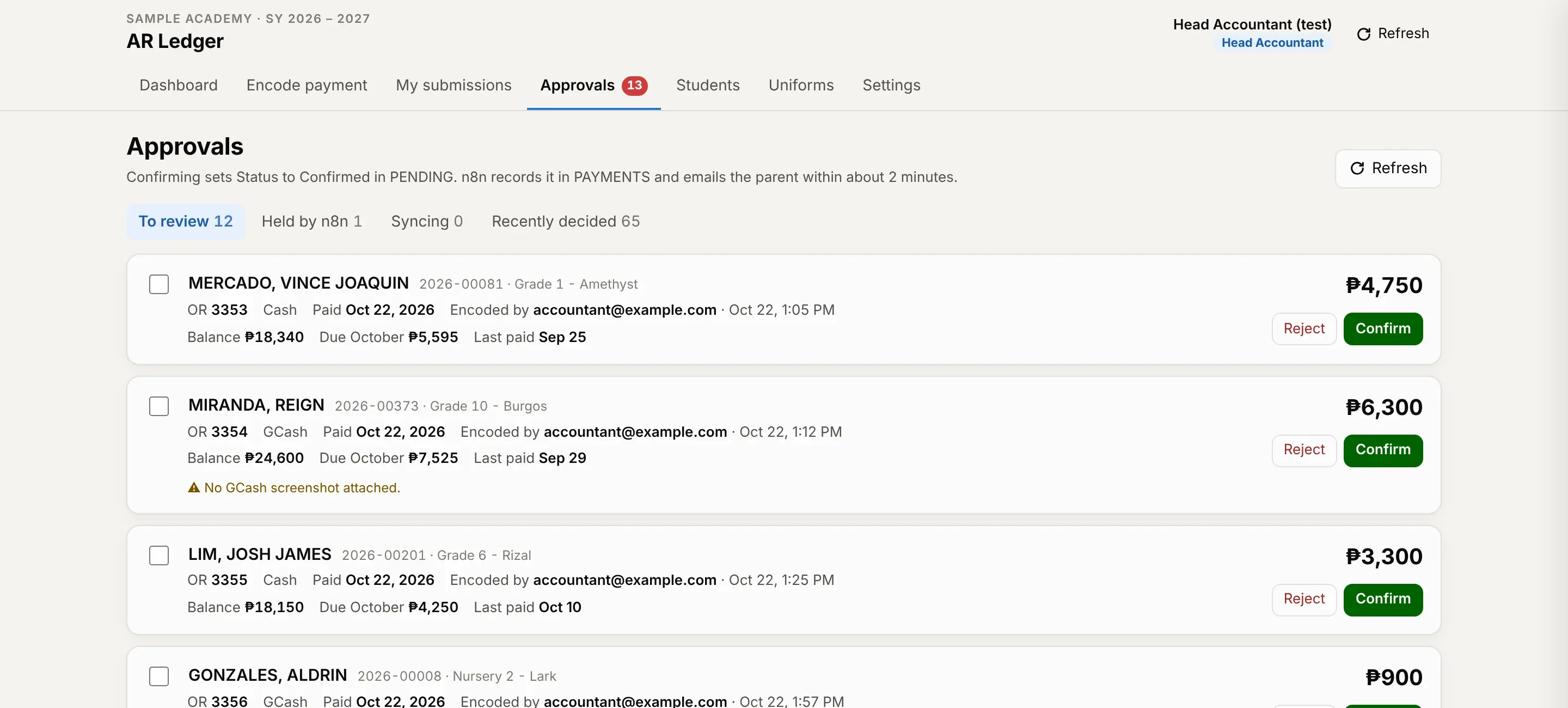Tick checkbox for GONZALES, ALDRIN
This screenshot has width=1568, height=708.
[x=159, y=676]
